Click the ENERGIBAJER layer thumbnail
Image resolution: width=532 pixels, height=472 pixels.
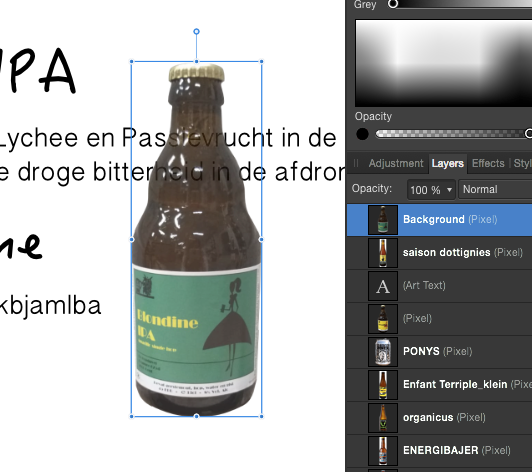(383, 450)
